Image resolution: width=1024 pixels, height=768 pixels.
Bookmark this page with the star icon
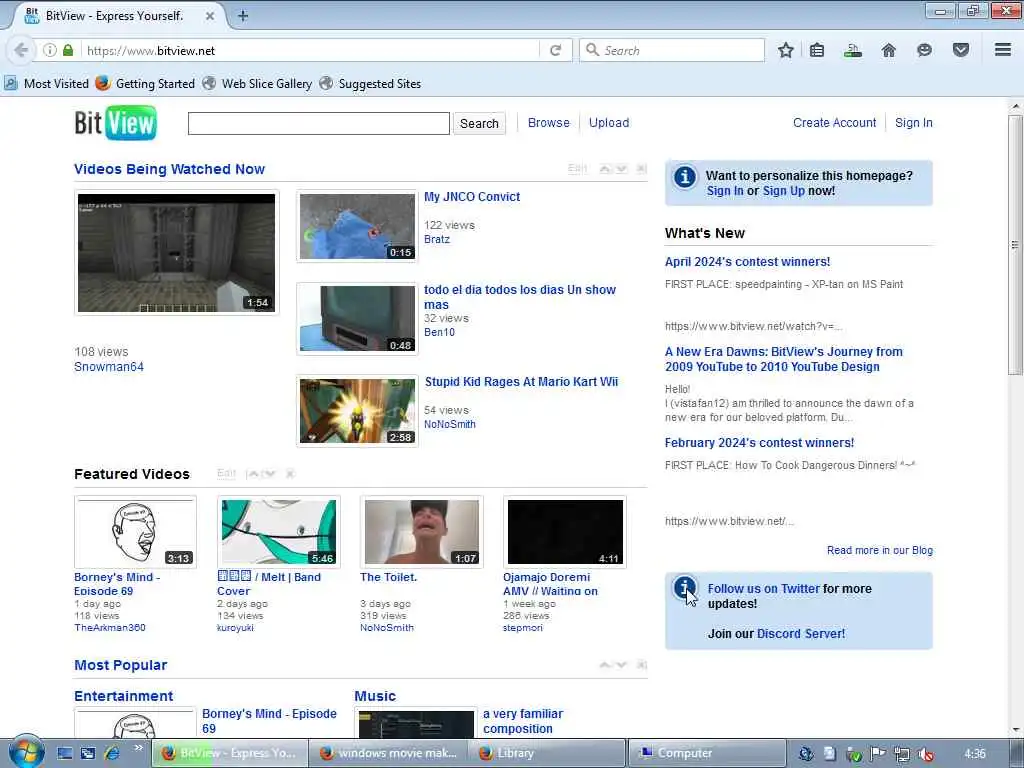pos(786,50)
